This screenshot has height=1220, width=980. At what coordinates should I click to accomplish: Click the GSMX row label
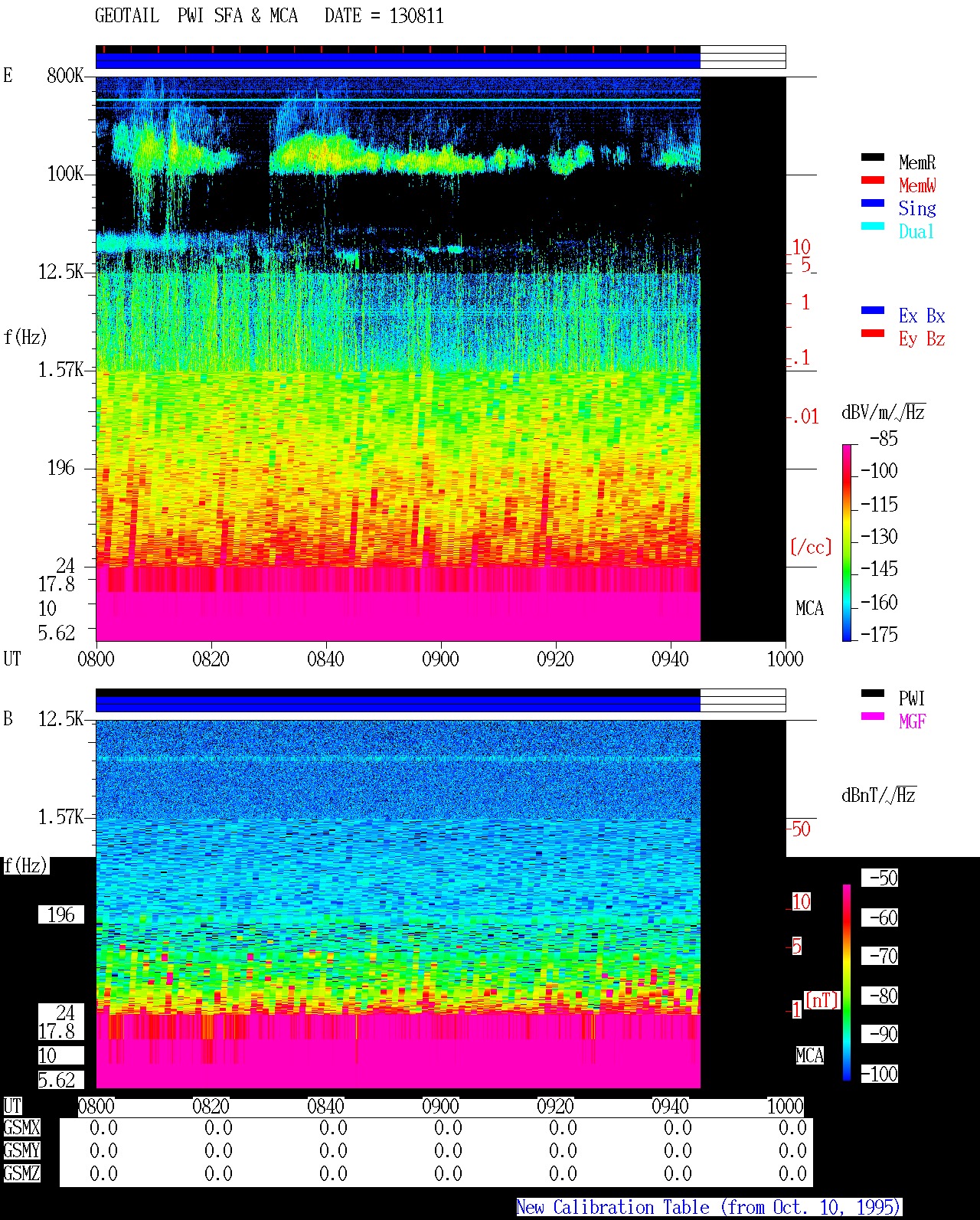click(21, 1127)
